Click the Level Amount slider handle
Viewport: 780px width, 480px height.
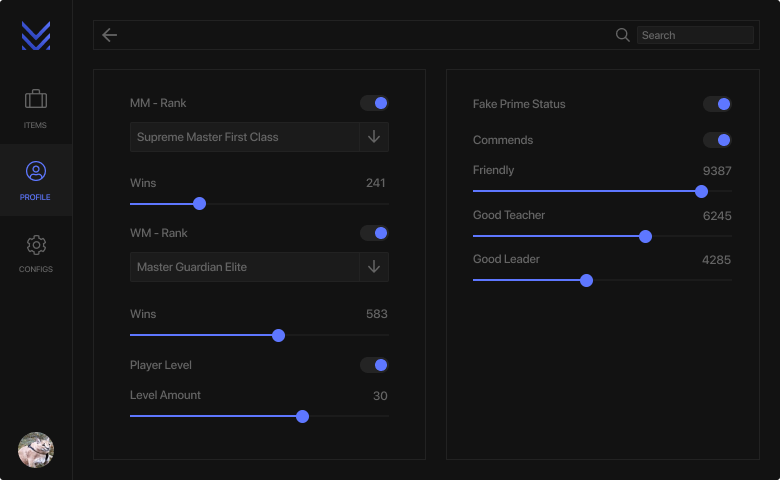point(302,416)
